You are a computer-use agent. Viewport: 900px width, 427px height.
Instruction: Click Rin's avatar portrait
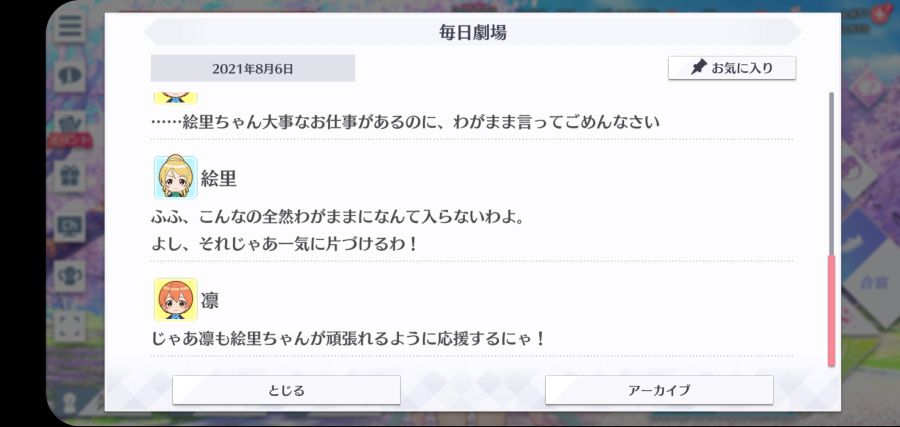pos(176,299)
